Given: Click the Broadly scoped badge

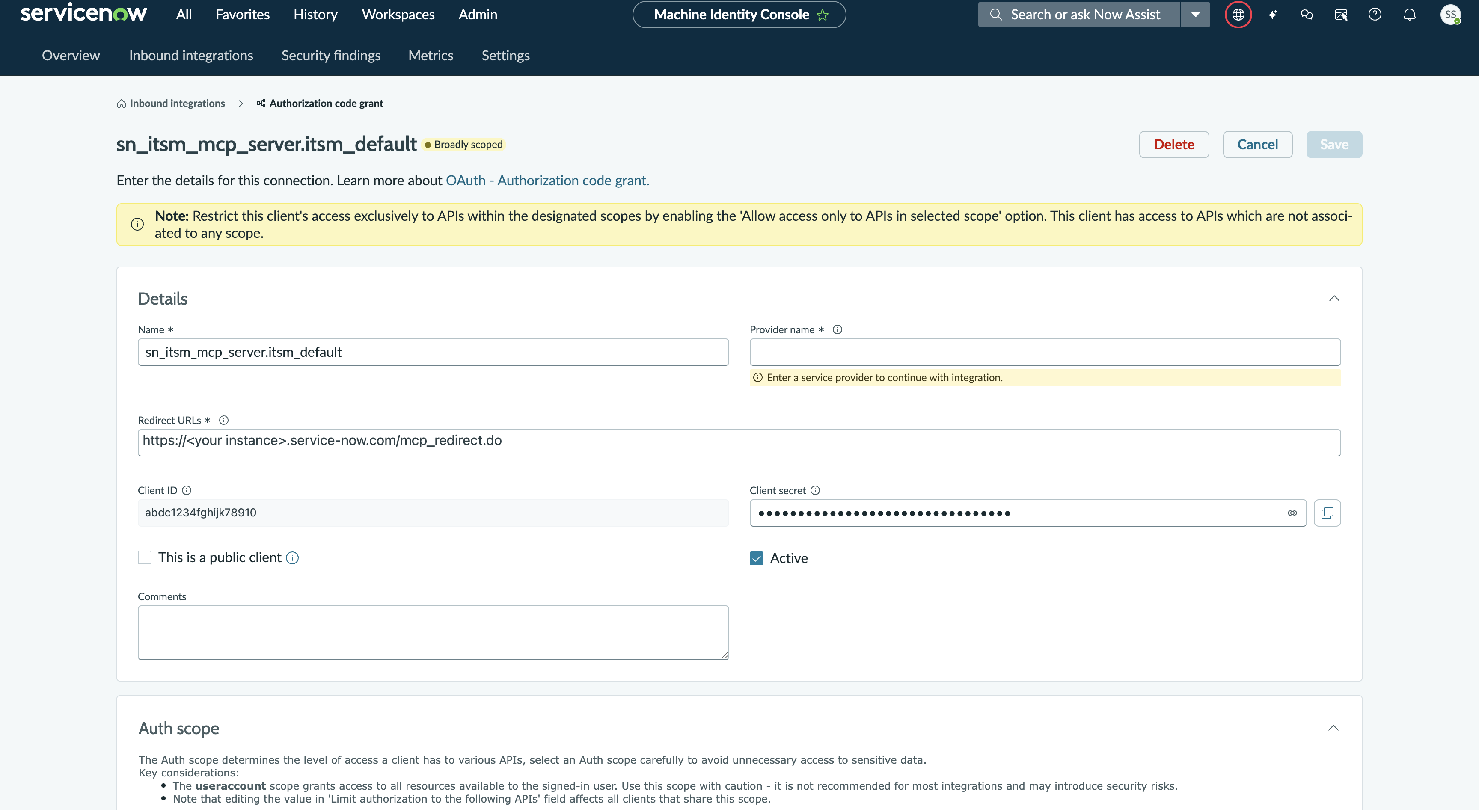Looking at the screenshot, I should click(x=464, y=145).
